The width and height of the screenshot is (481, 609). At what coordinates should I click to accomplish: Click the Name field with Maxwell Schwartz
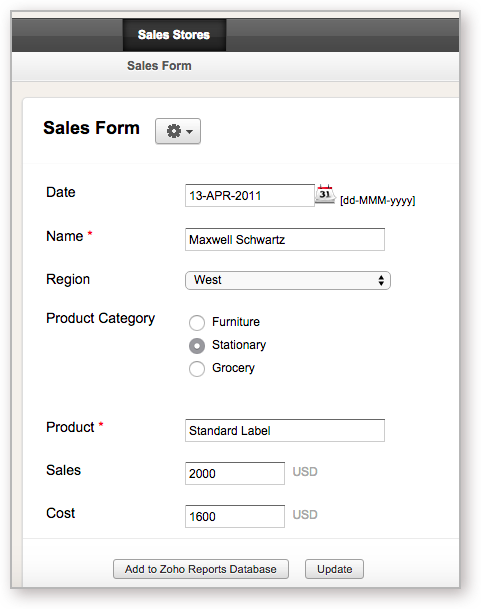point(285,239)
